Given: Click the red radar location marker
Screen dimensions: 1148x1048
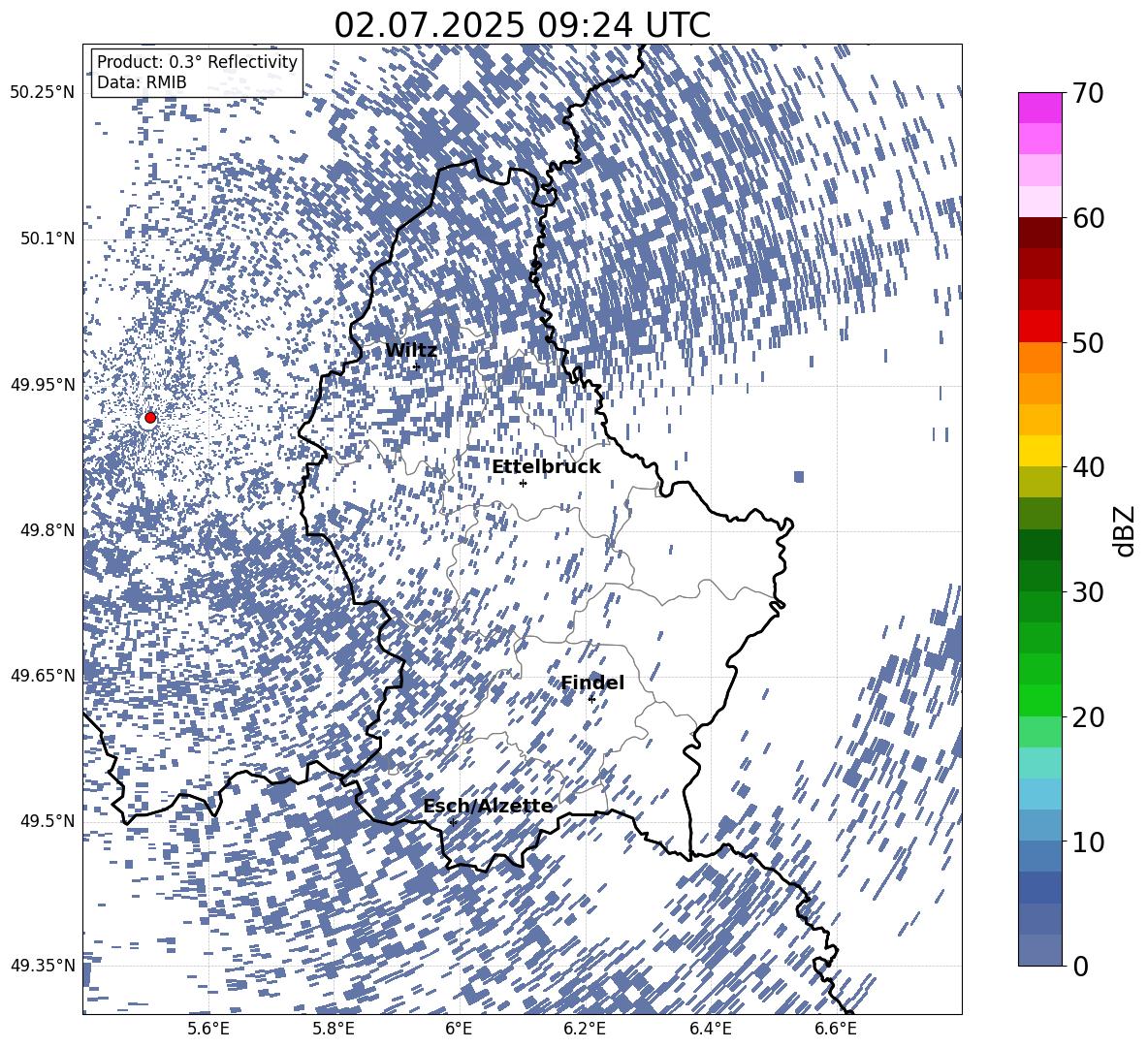Looking at the screenshot, I should tap(150, 418).
